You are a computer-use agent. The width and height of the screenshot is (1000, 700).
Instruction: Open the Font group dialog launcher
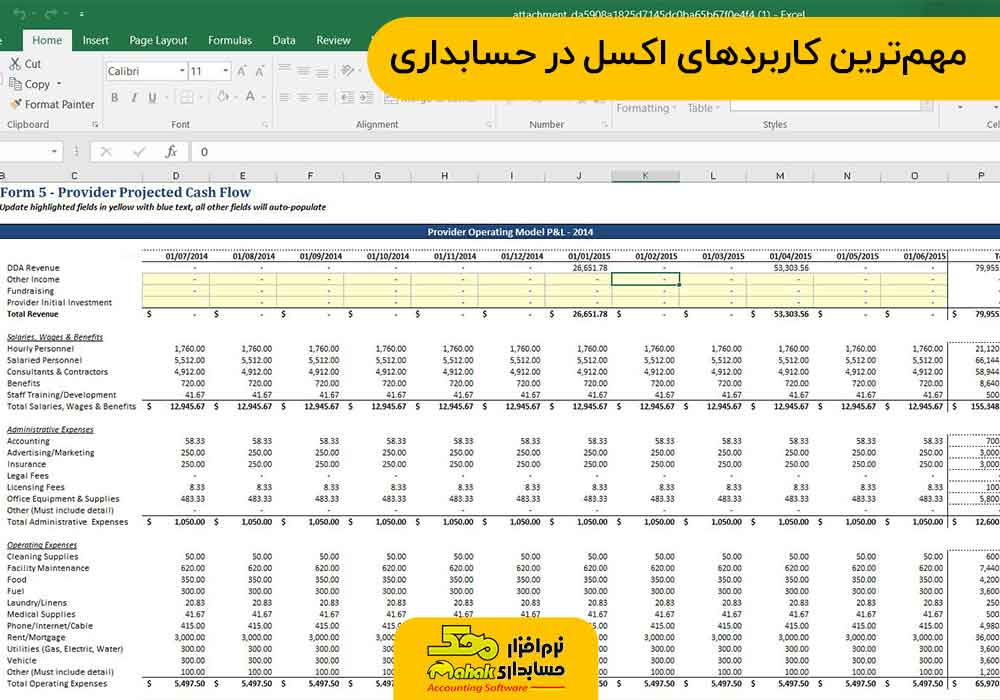265,125
